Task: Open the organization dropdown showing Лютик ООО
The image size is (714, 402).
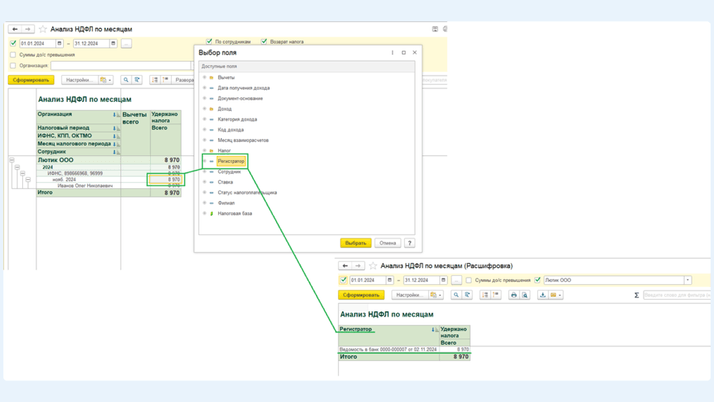Action: tap(687, 280)
